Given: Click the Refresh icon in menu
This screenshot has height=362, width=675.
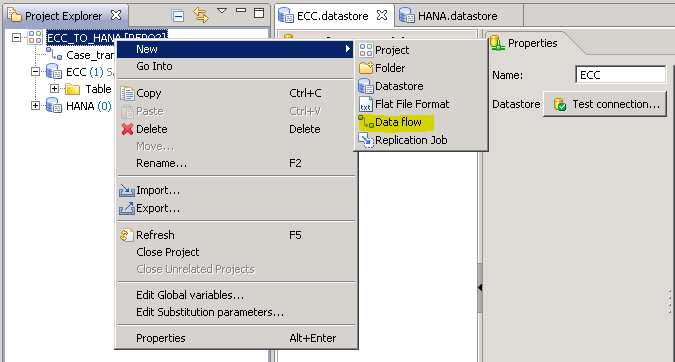Looking at the screenshot, I should click(x=126, y=235).
